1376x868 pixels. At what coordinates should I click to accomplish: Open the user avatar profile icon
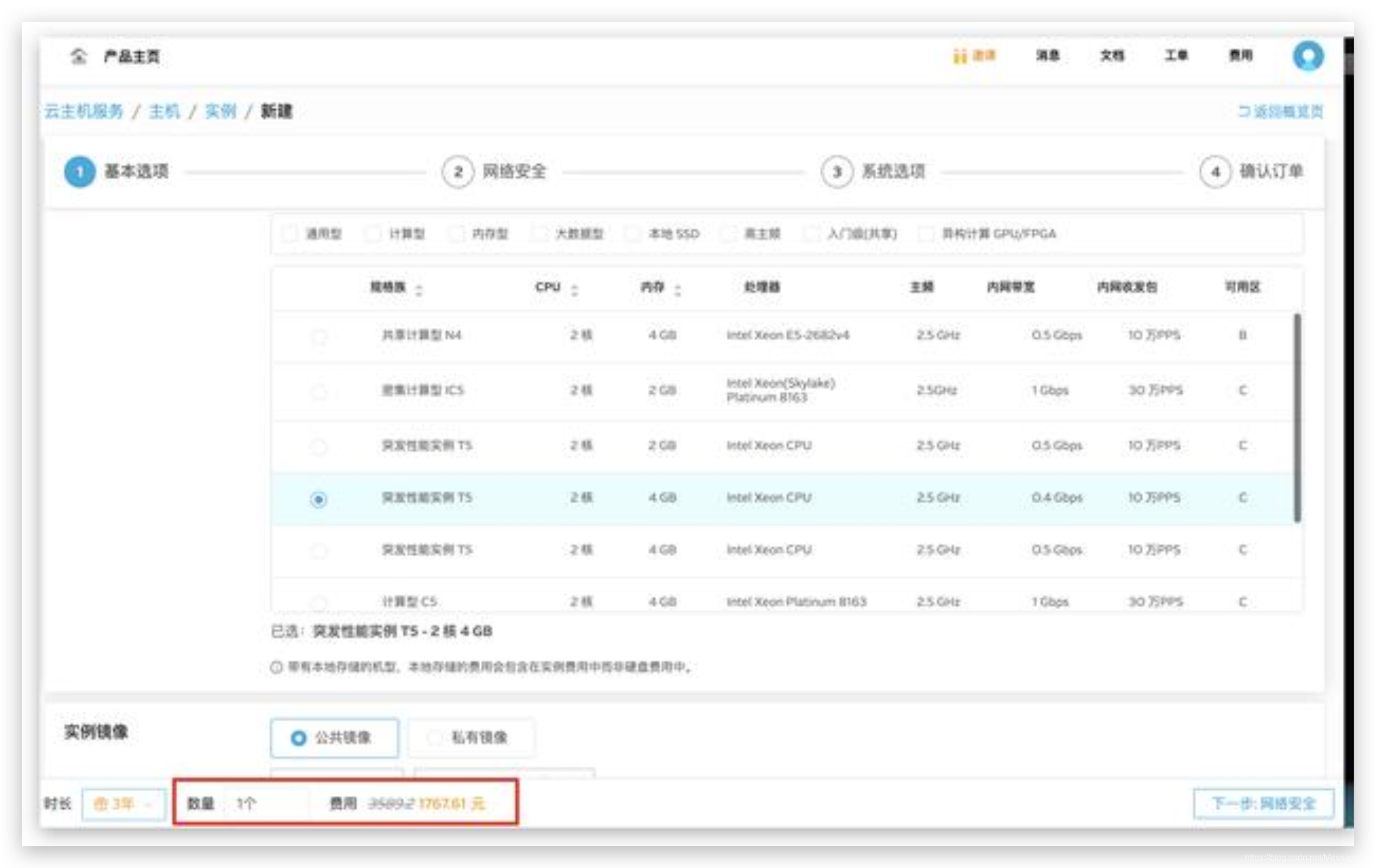[x=1307, y=56]
